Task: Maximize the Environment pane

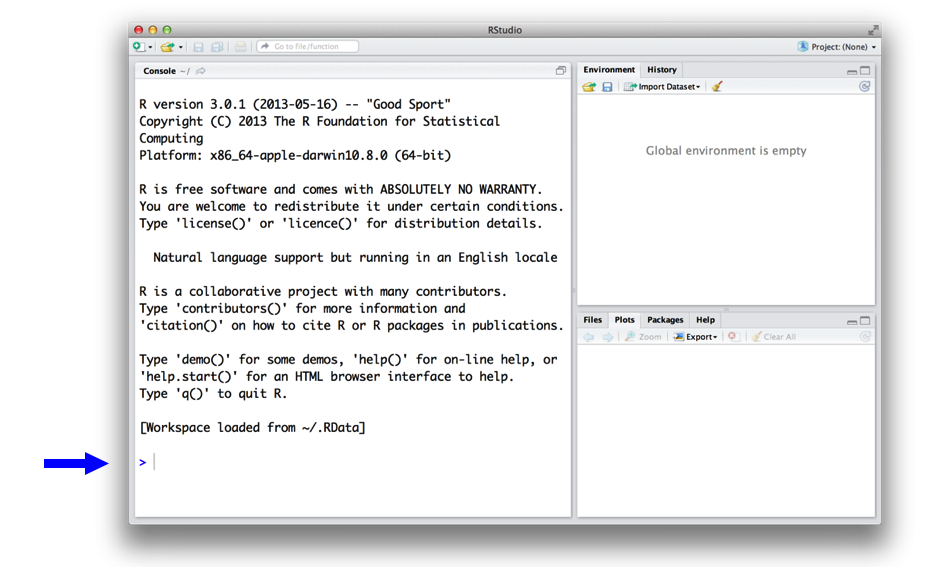Action: [x=866, y=71]
